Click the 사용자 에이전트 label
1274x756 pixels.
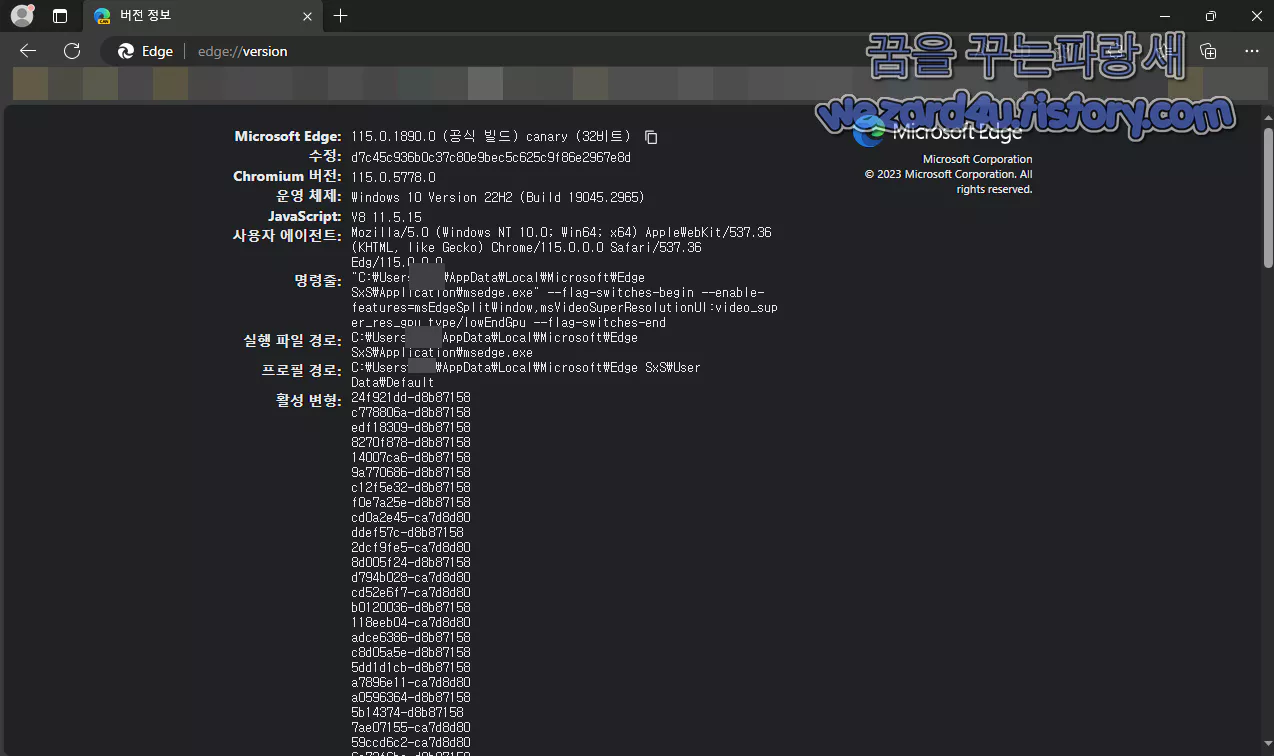[x=288, y=236]
